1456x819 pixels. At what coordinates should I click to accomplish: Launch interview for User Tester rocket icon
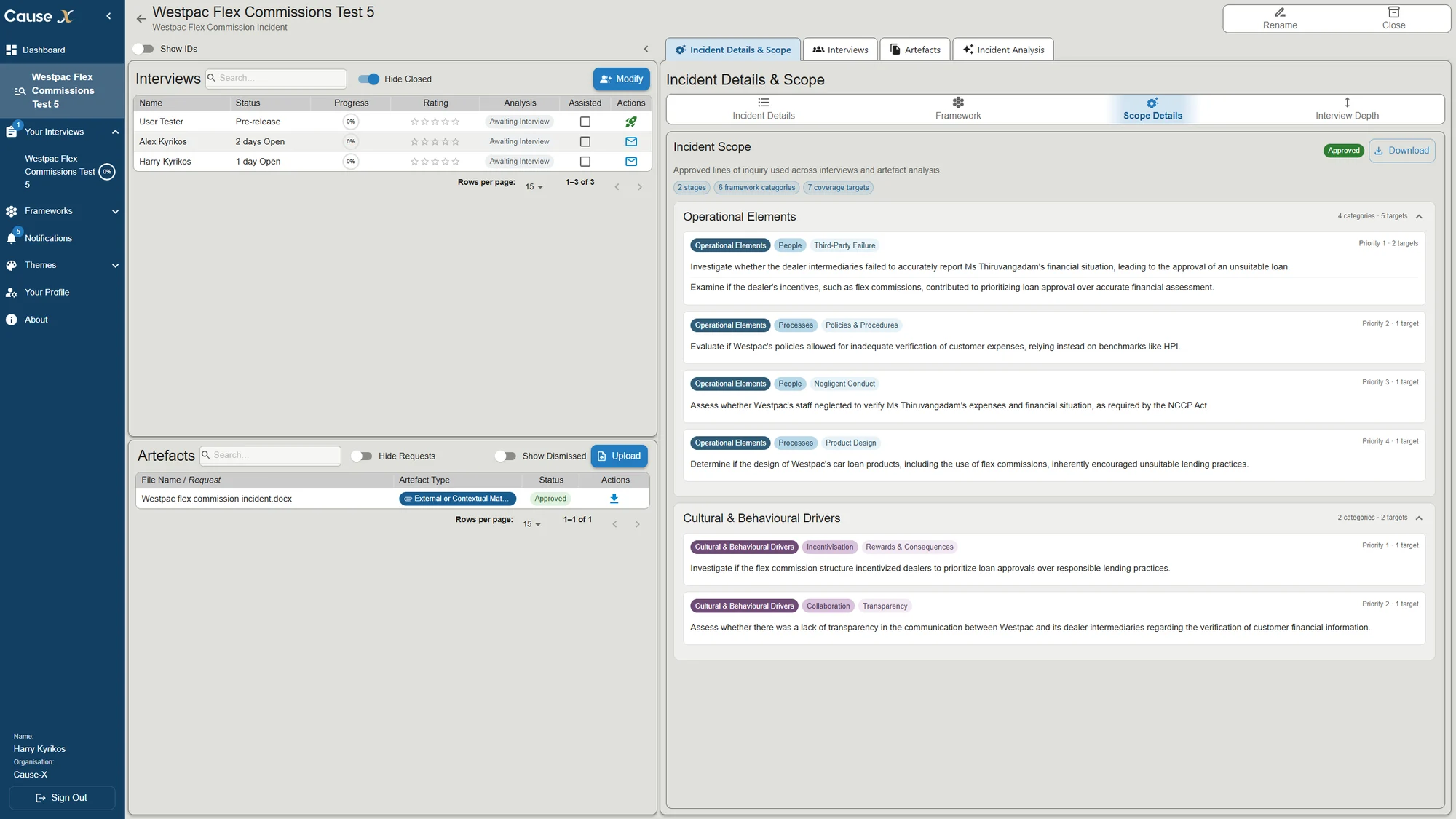(631, 122)
